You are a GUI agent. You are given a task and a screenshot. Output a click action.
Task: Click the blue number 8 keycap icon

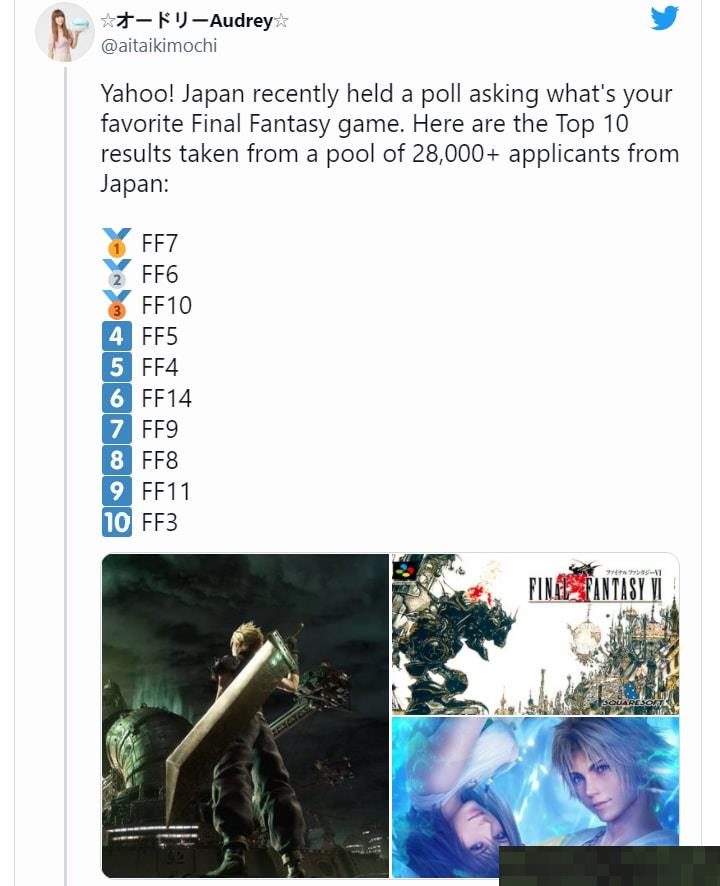[117, 460]
